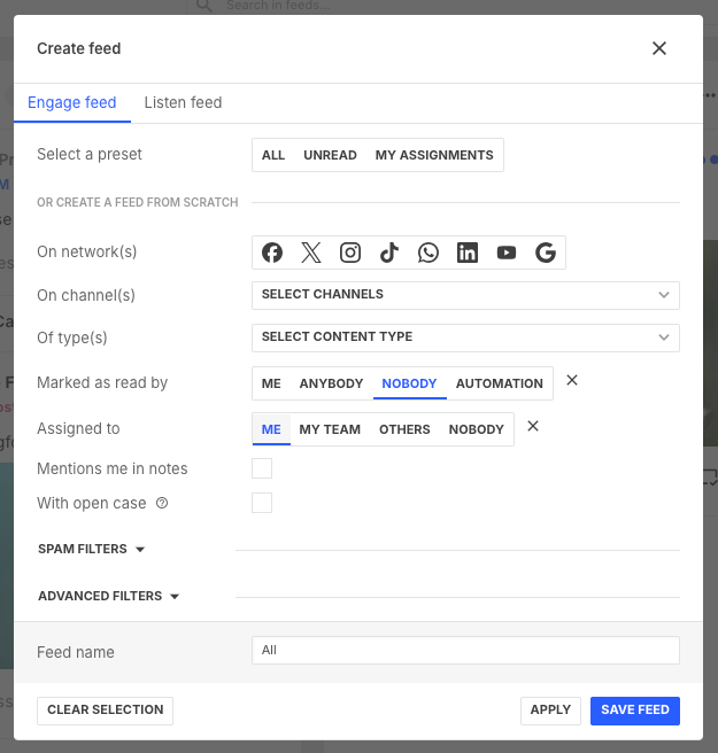
Task: Choose the ALL preset
Action: coord(273,155)
